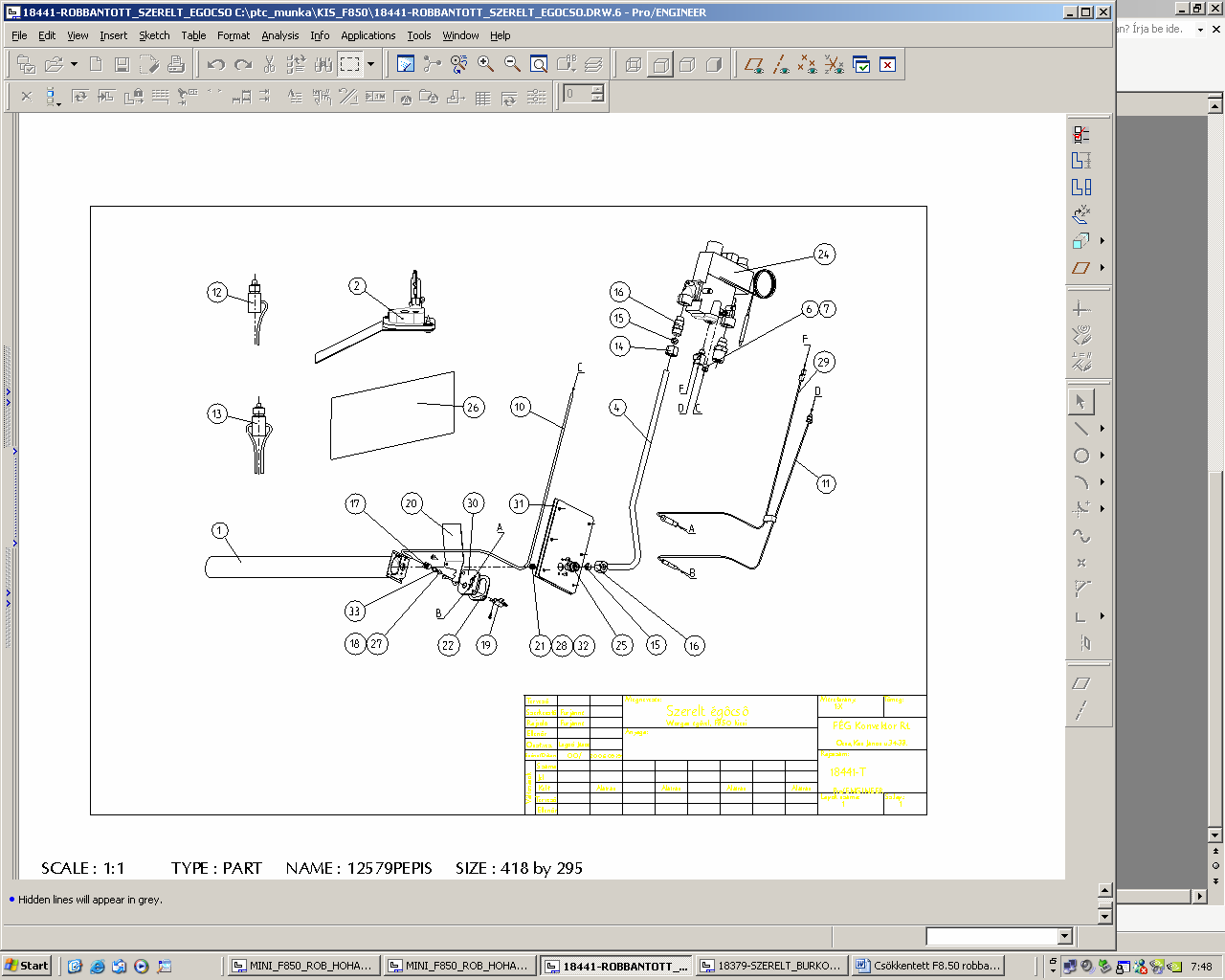The width and height of the screenshot is (1225, 980).
Task: Repaint the screen using repaint icon
Action: pyautogui.click(x=406, y=64)
